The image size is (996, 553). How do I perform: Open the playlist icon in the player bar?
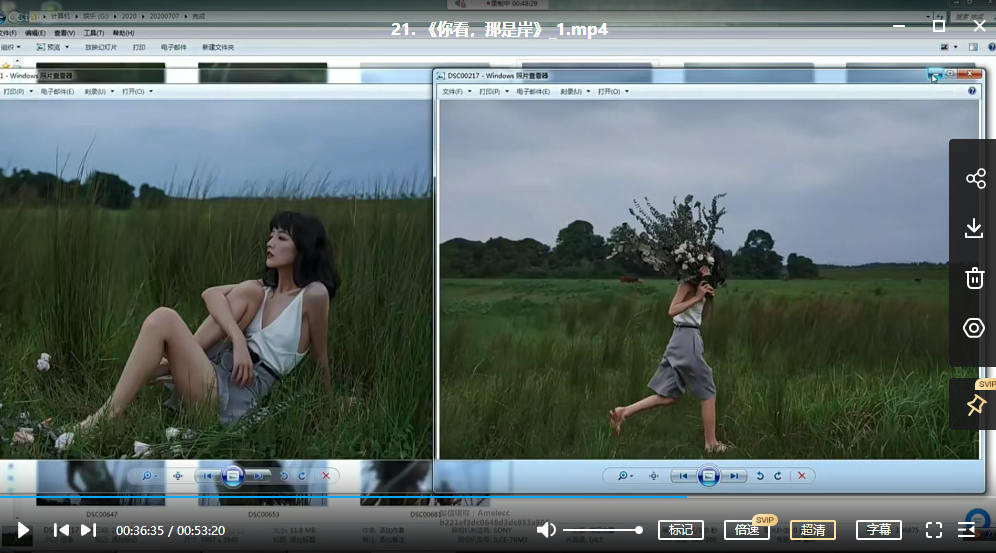(966, 530)
